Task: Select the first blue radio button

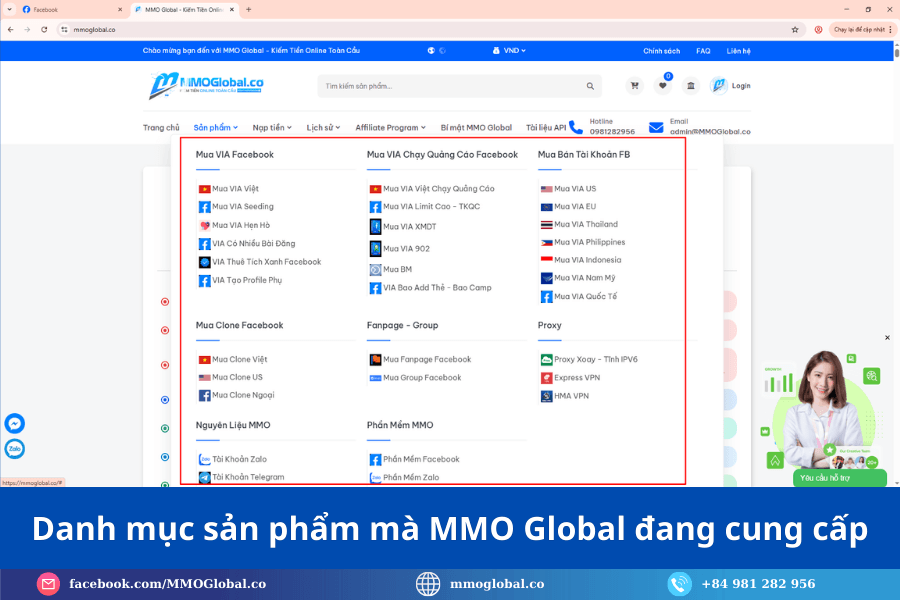Action: (165, 400)
